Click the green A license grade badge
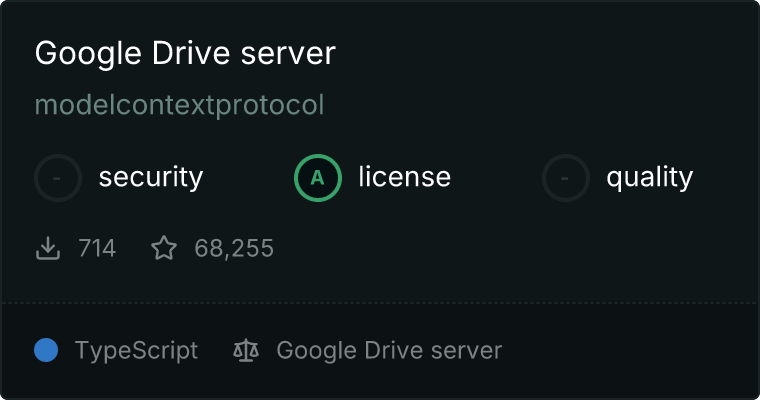This screenshot has width=760, height=400. [317, 178]
